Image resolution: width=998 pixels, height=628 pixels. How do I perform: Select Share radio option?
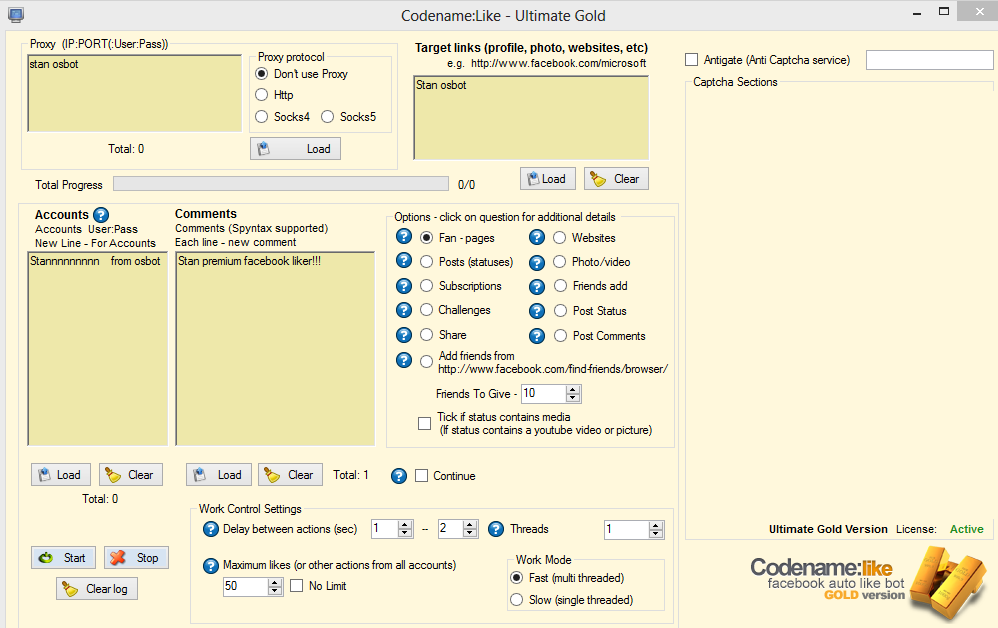[x=426, y=335]
